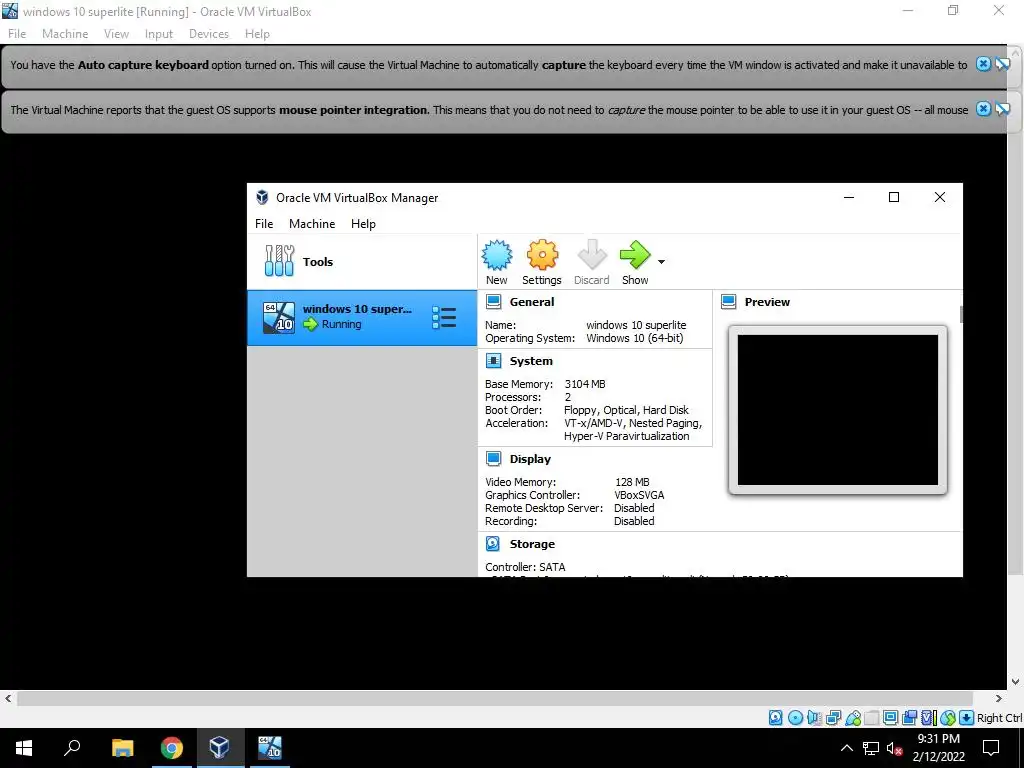Click the System section chip icon
Image resolution: width=1024 pixels, height=768 pixels.
tap(494, 360)
